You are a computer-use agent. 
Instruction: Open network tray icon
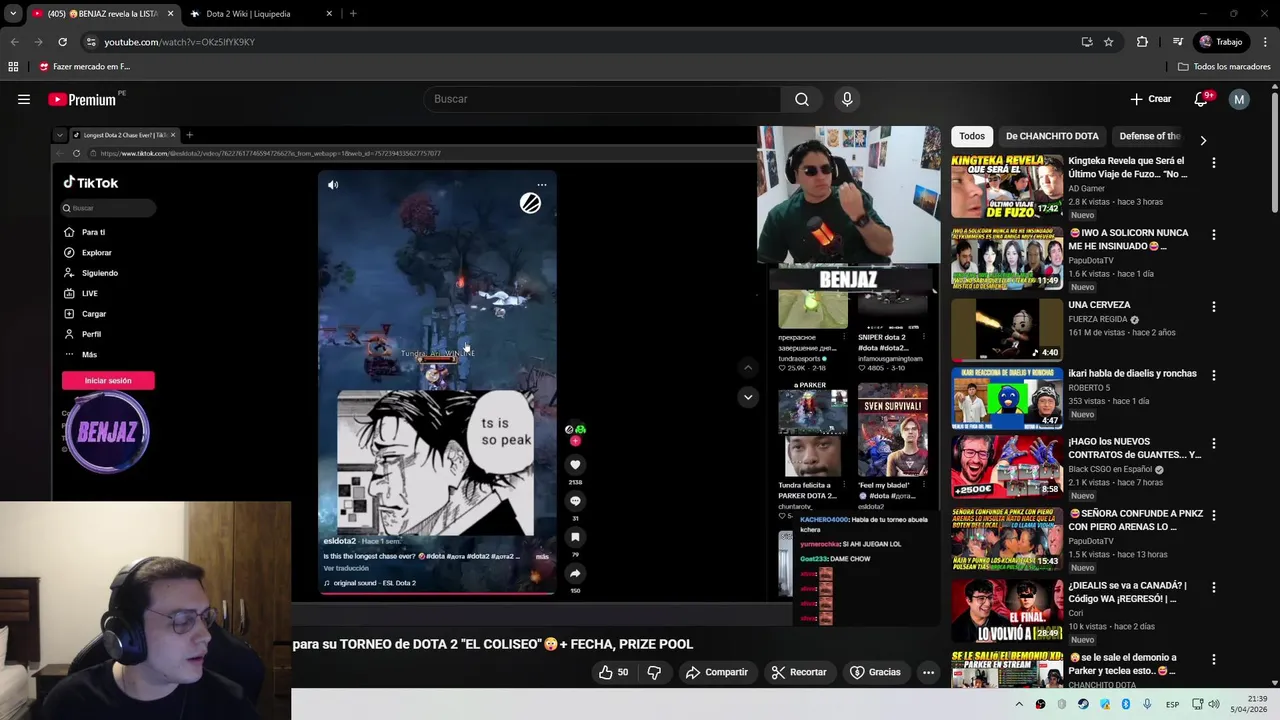(1195, 704)
